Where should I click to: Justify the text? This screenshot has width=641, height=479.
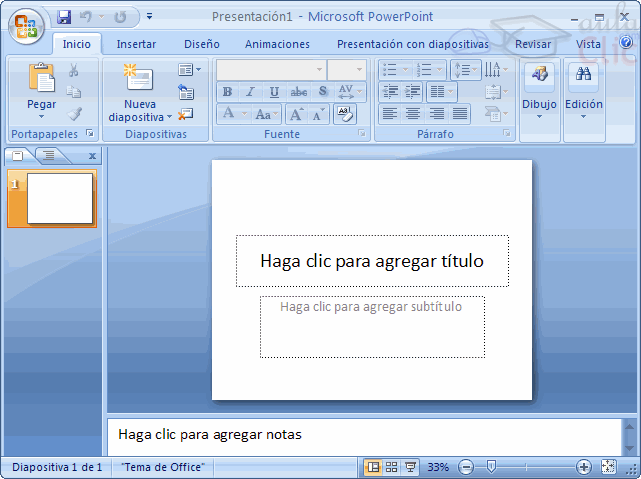point(459,114)
